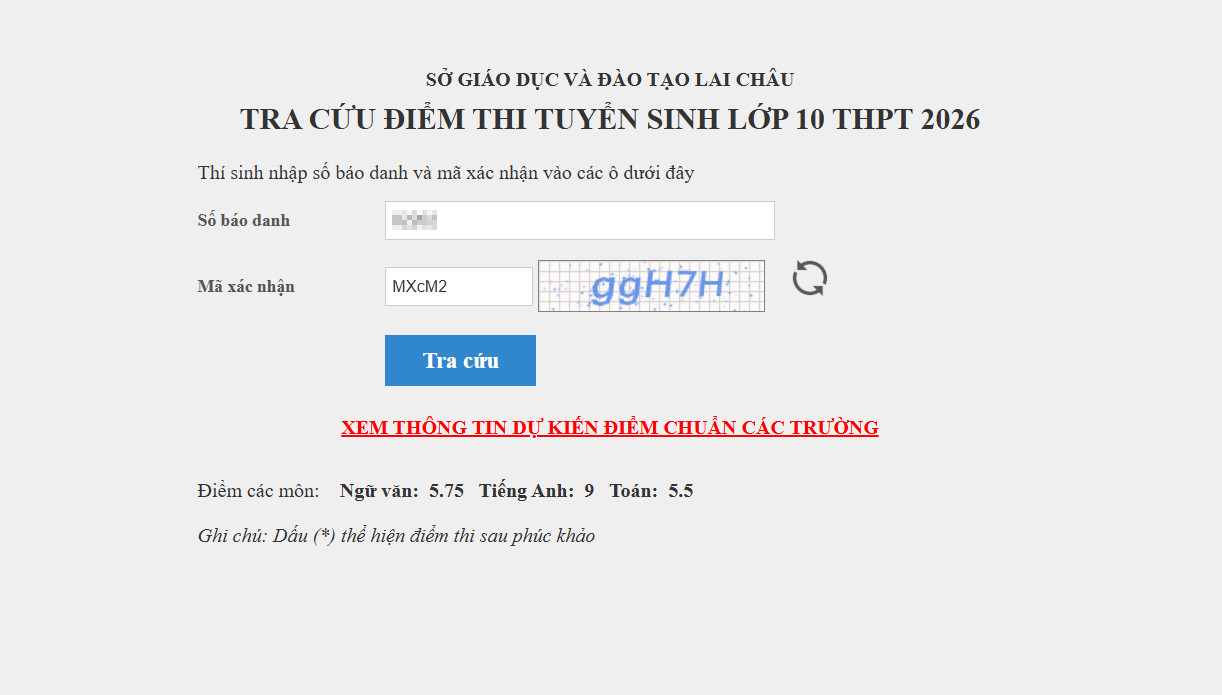Select the Mã xác nhận label
Viewport: 1222px width, 695px height.
coord(246,286)
